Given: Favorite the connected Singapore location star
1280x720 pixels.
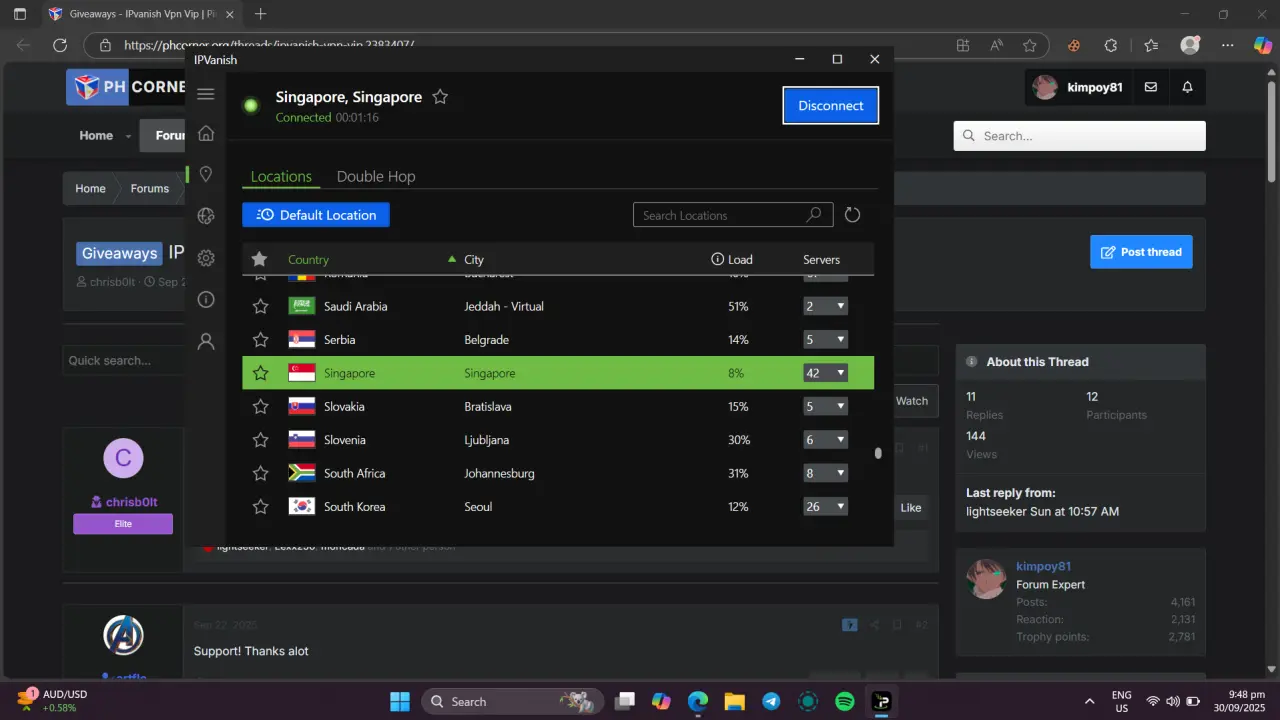Looking at the screenshot, I should pyautogui.click(x=440, y=97).
